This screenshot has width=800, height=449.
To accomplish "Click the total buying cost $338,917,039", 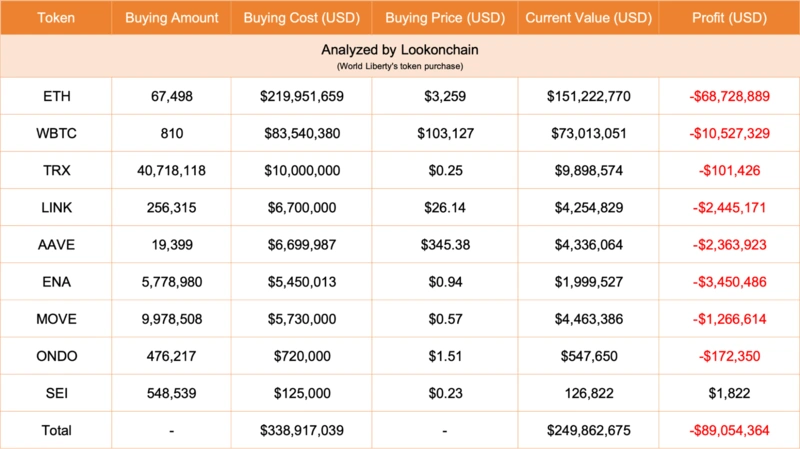I will tap(301, 430).
